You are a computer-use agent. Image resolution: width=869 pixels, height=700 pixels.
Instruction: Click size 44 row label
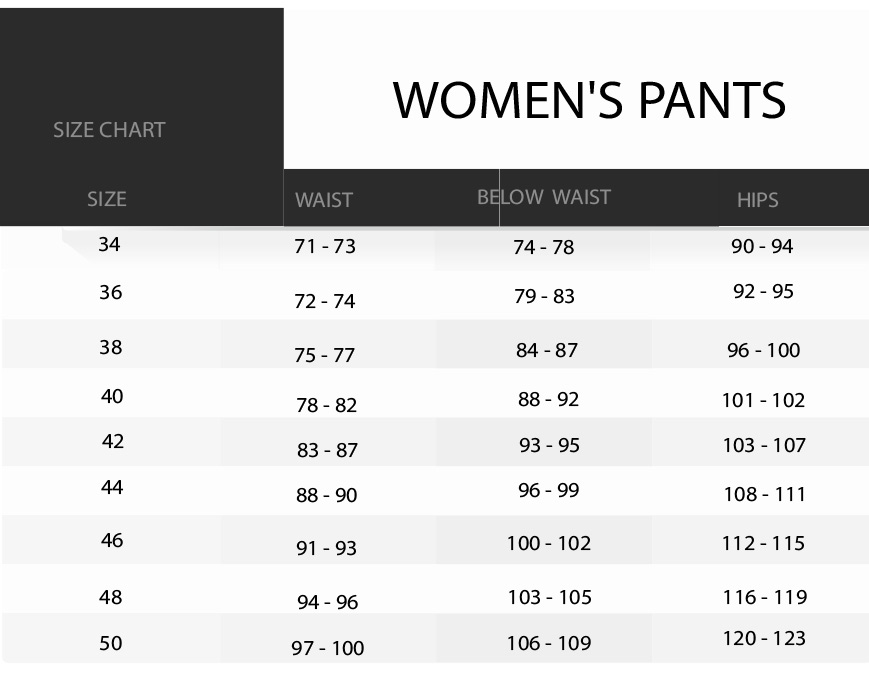(x=112, y=487)
